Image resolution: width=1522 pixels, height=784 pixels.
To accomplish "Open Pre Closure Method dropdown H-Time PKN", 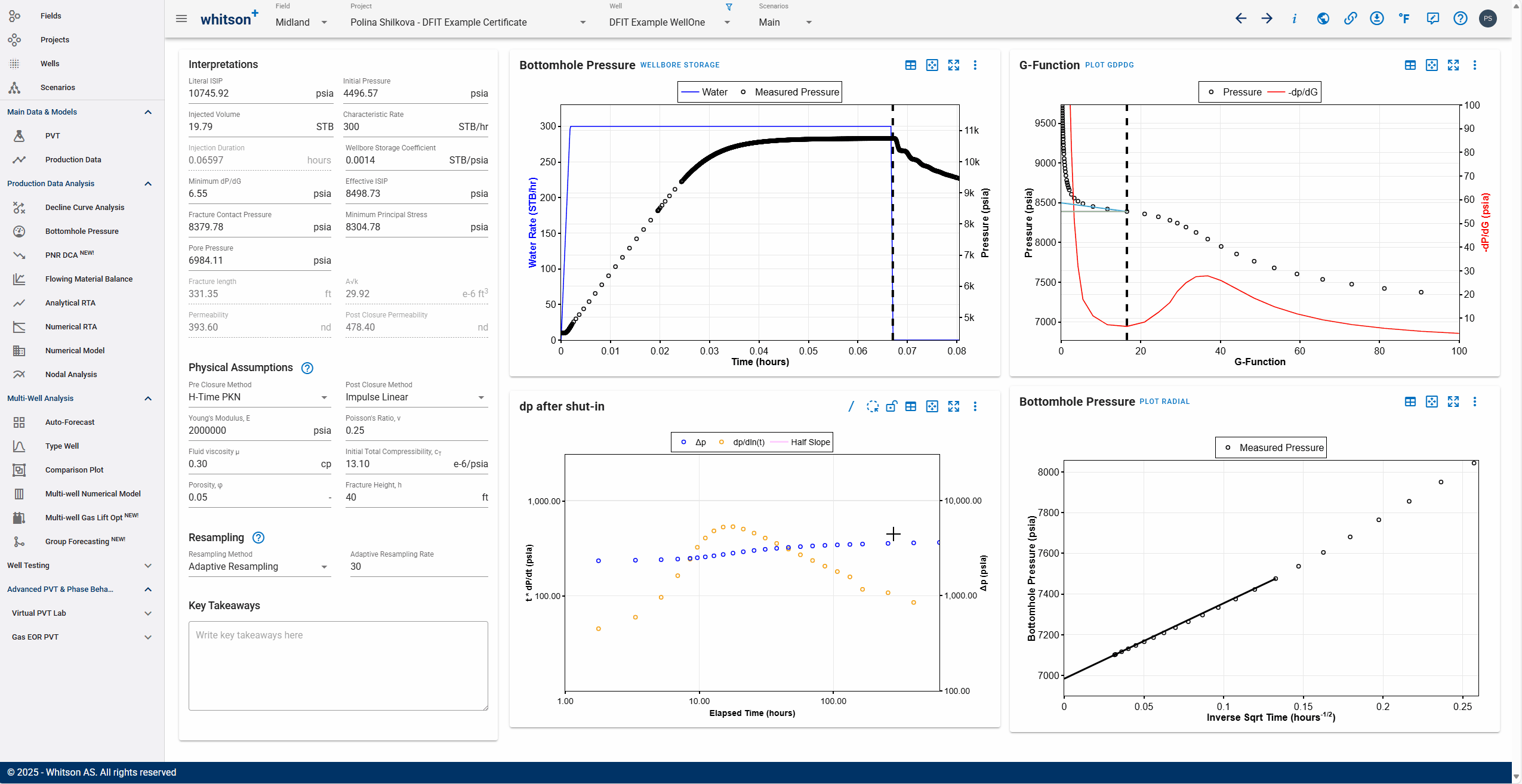I will (259, 397).
